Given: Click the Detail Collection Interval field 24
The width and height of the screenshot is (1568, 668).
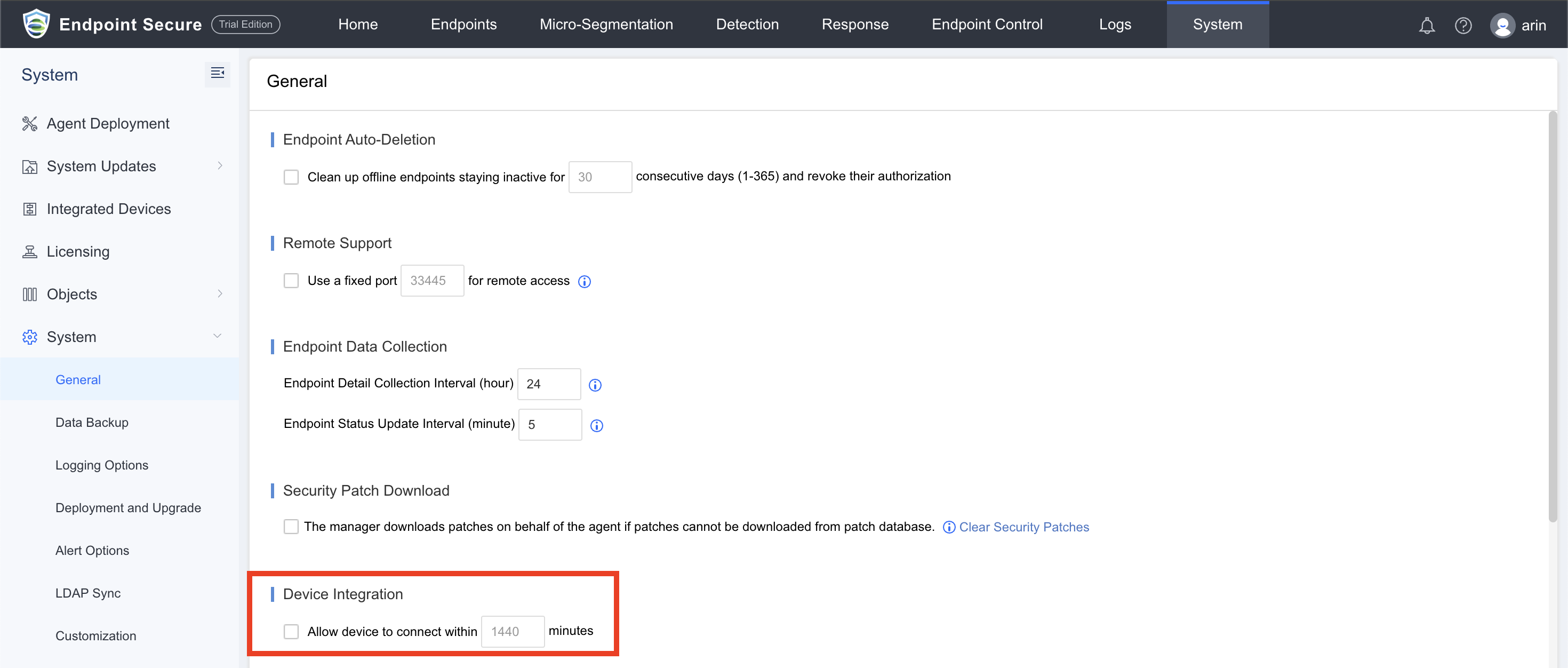Looking at the screenshot, I should (x=549, y=384).
